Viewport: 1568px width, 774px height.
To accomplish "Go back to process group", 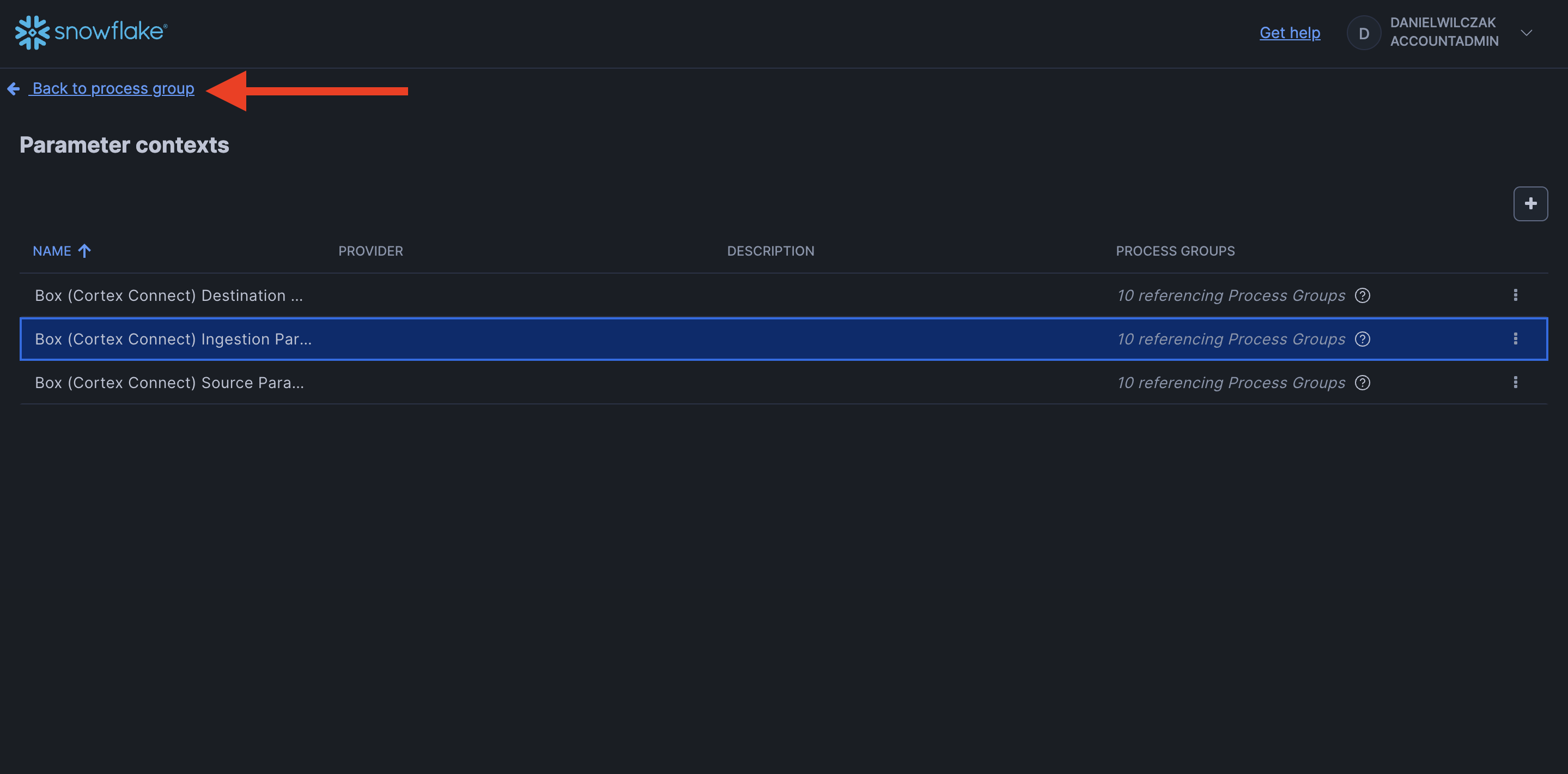I will click(113, 89).
